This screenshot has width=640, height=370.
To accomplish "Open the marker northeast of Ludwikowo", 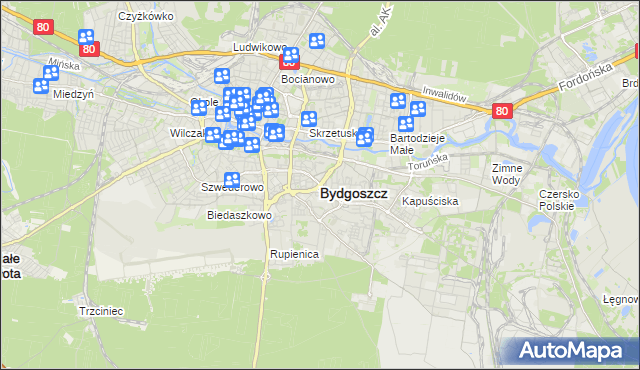I will [317, 41].
